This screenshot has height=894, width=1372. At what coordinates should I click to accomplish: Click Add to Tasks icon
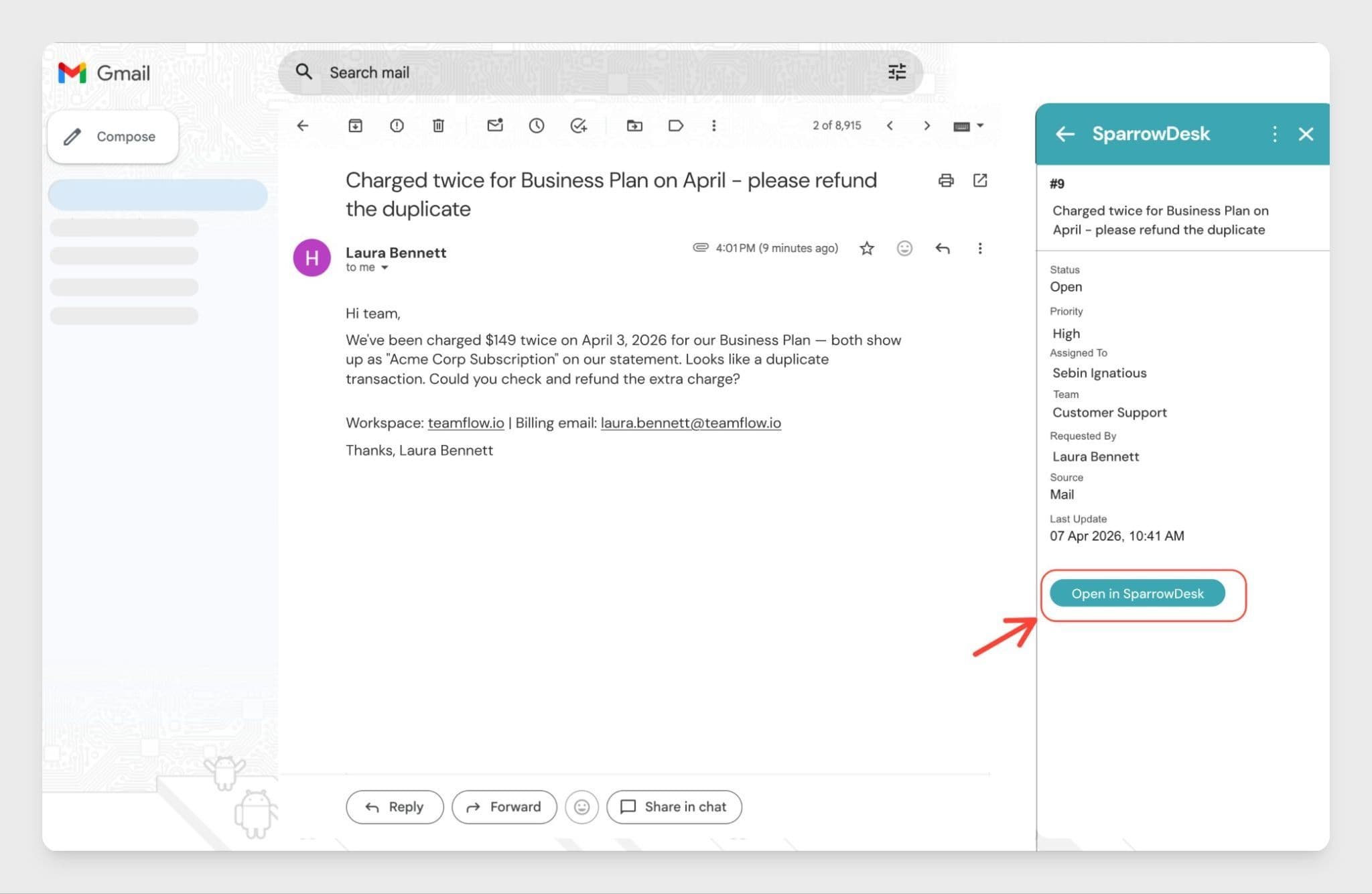(578, 125)
